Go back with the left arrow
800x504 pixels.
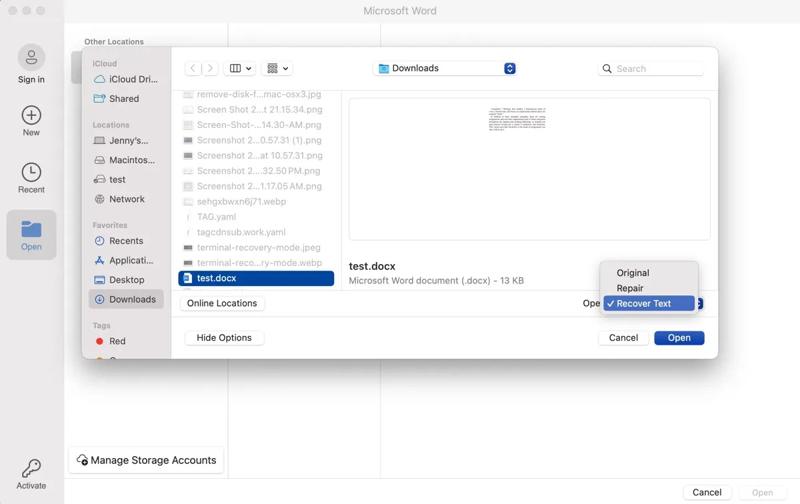(192, 68)
